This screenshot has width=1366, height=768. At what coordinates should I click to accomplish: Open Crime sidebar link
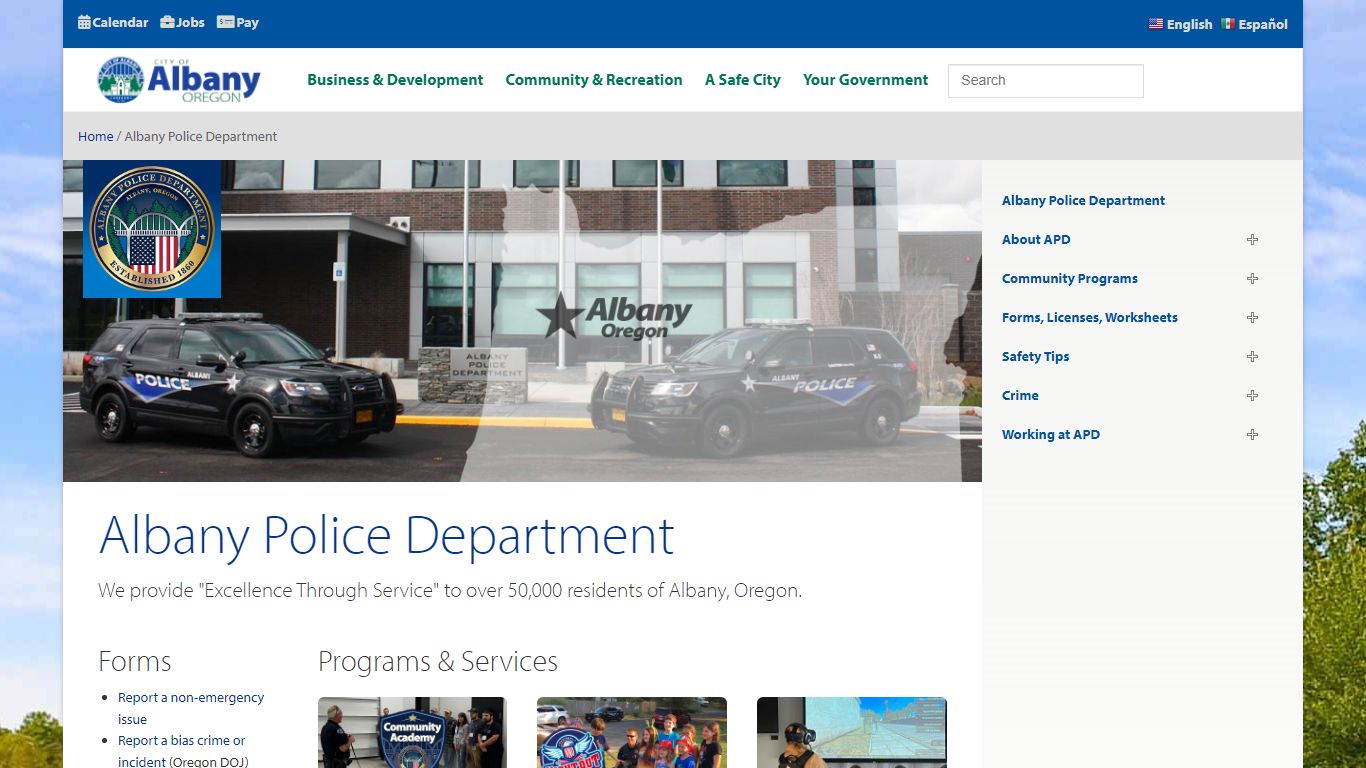click(x=1020, y=396)
